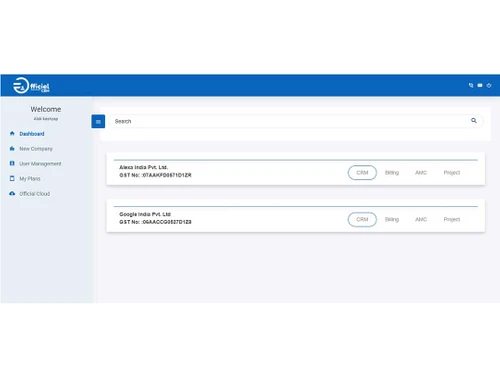Open User Management in the sidebar
Image resolution: width=500 pixels, height=375 pixels.
40,164
